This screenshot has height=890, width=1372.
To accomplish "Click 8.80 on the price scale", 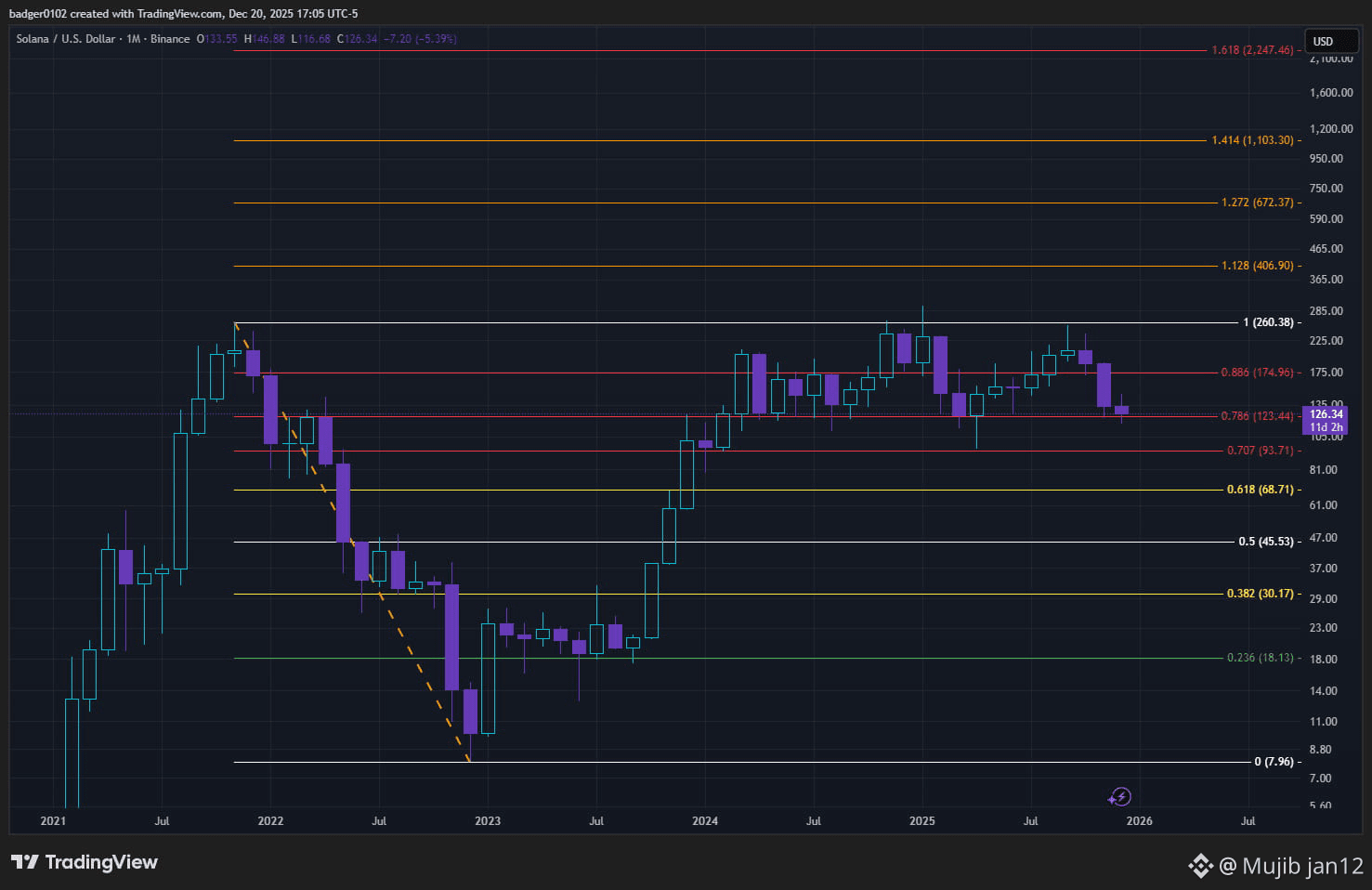I will (x=1321, y=750).
